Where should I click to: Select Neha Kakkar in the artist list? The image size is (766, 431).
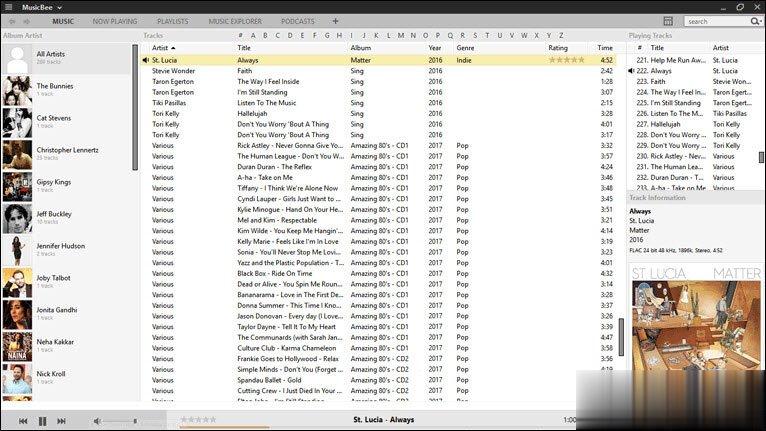click(x=66, y=346)
